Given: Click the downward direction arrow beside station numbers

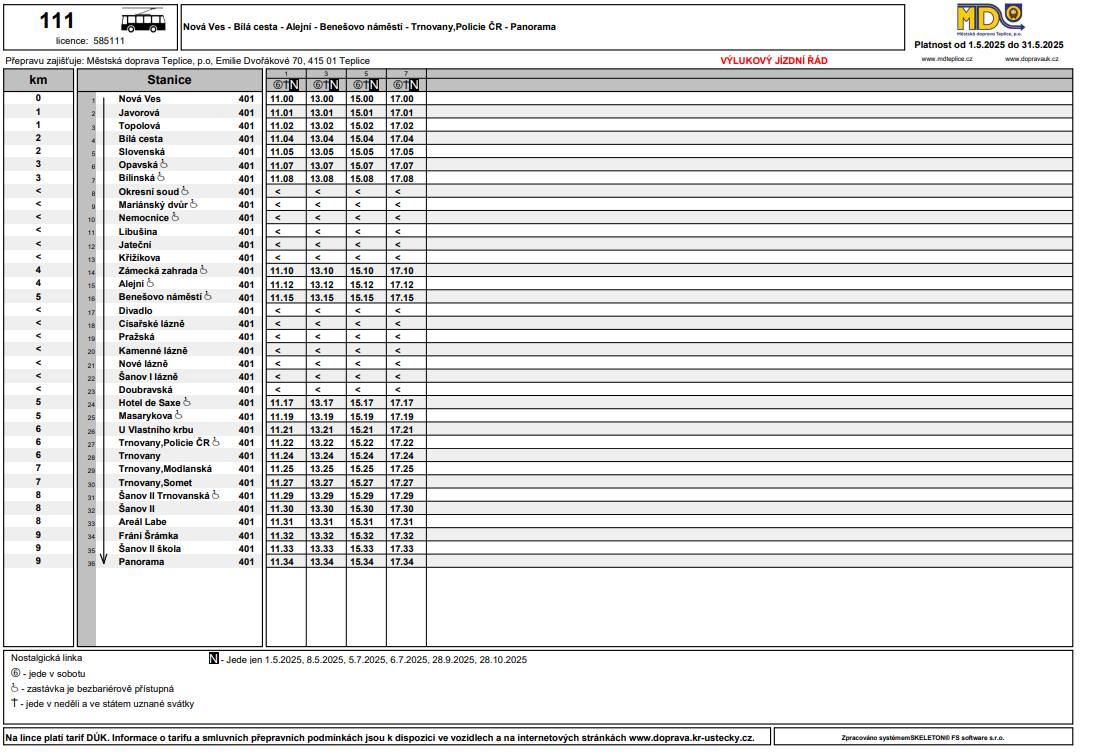Looking at the screenshot, I should pyautogui.click(x=103, y=330).
